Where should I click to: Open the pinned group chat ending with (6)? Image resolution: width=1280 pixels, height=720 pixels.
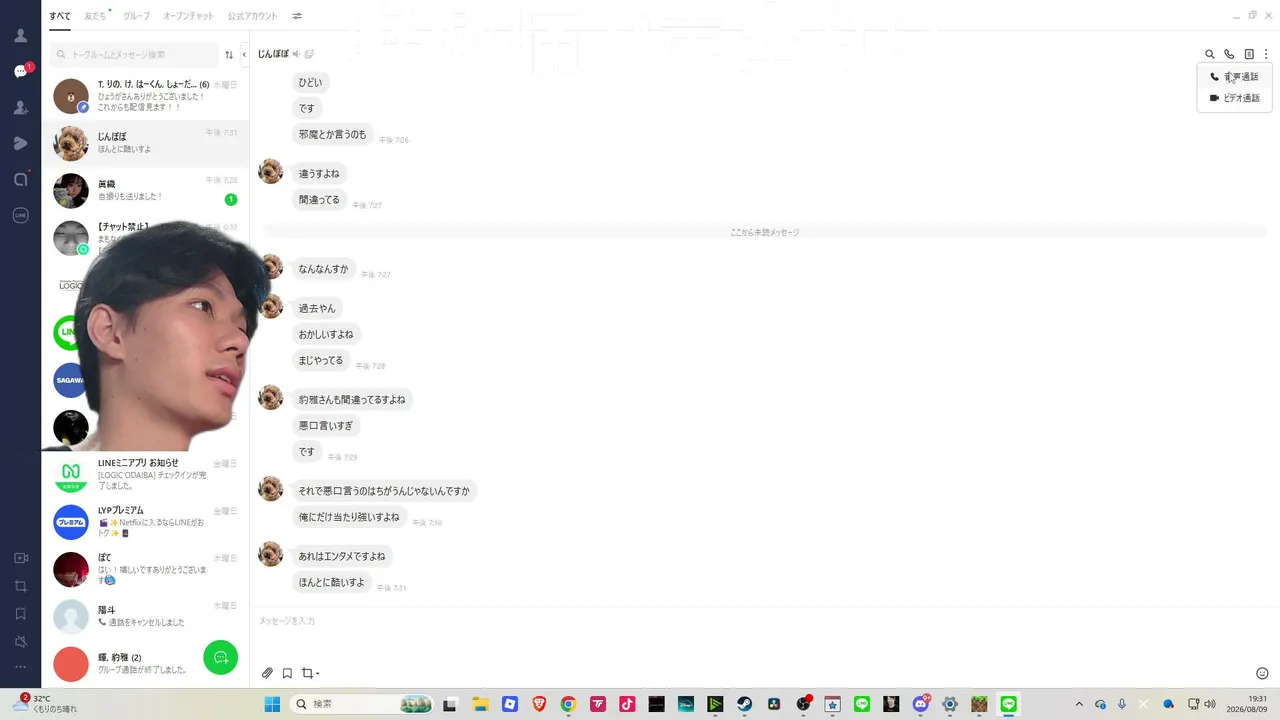(x=145, y=96)
